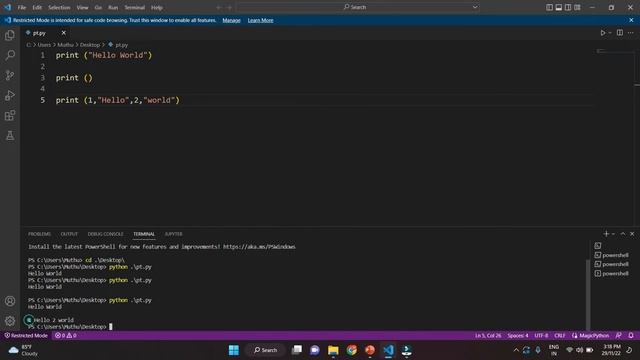
Task: Open the Edit menu
Action: [x=37, y=7]
